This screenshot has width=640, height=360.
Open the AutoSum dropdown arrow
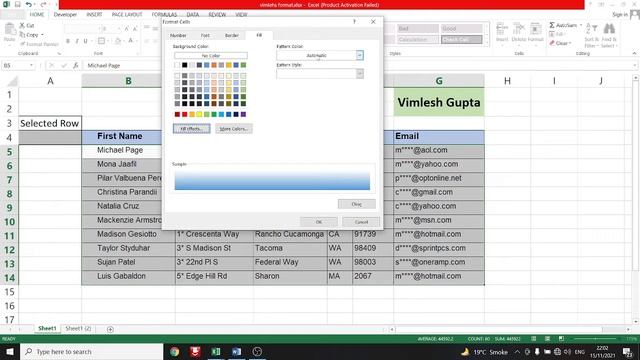pyautogui.click(x=581, y=25)
